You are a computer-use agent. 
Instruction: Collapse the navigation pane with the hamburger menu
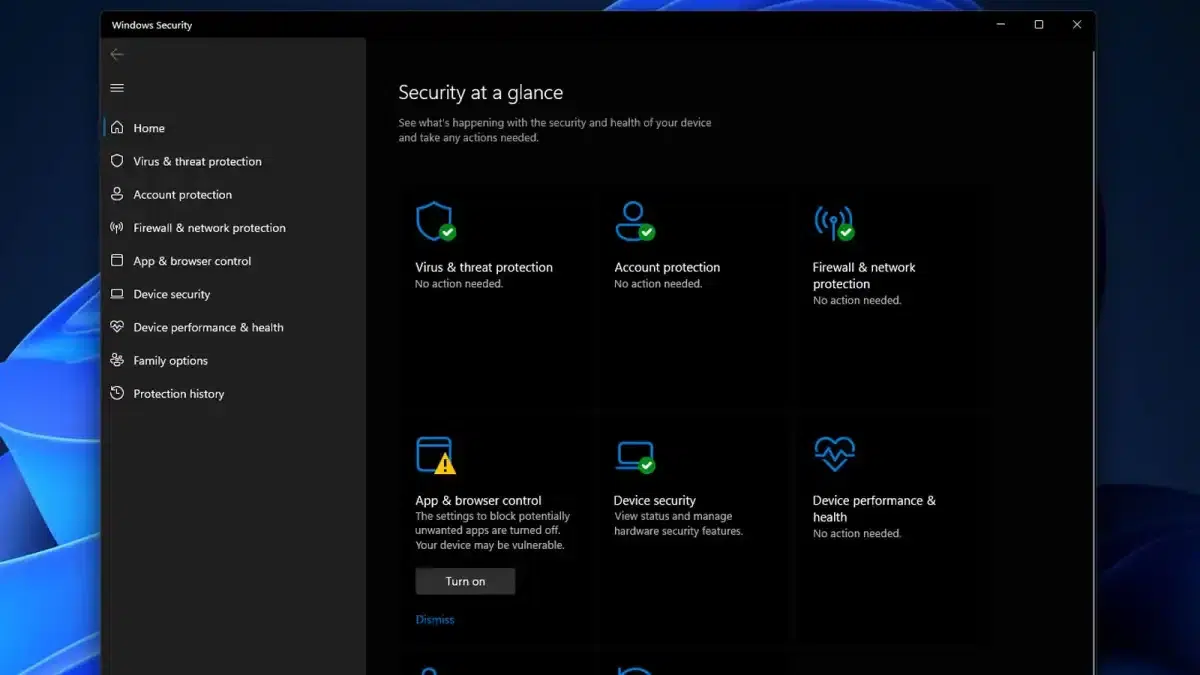[116, 88]
